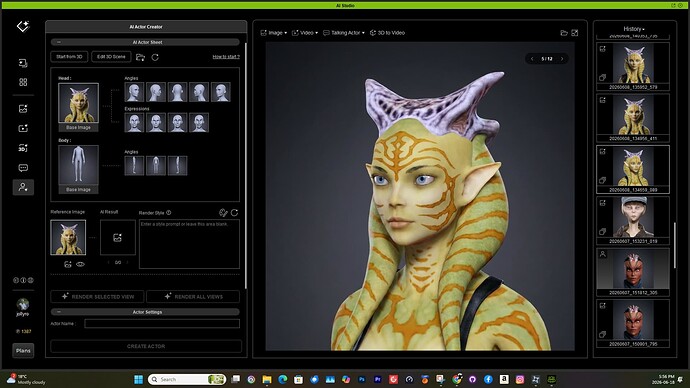The image size is (690, 388).
Task: Click the load folder icon beside Edit 3D Scene
Action: coord(140,57)
